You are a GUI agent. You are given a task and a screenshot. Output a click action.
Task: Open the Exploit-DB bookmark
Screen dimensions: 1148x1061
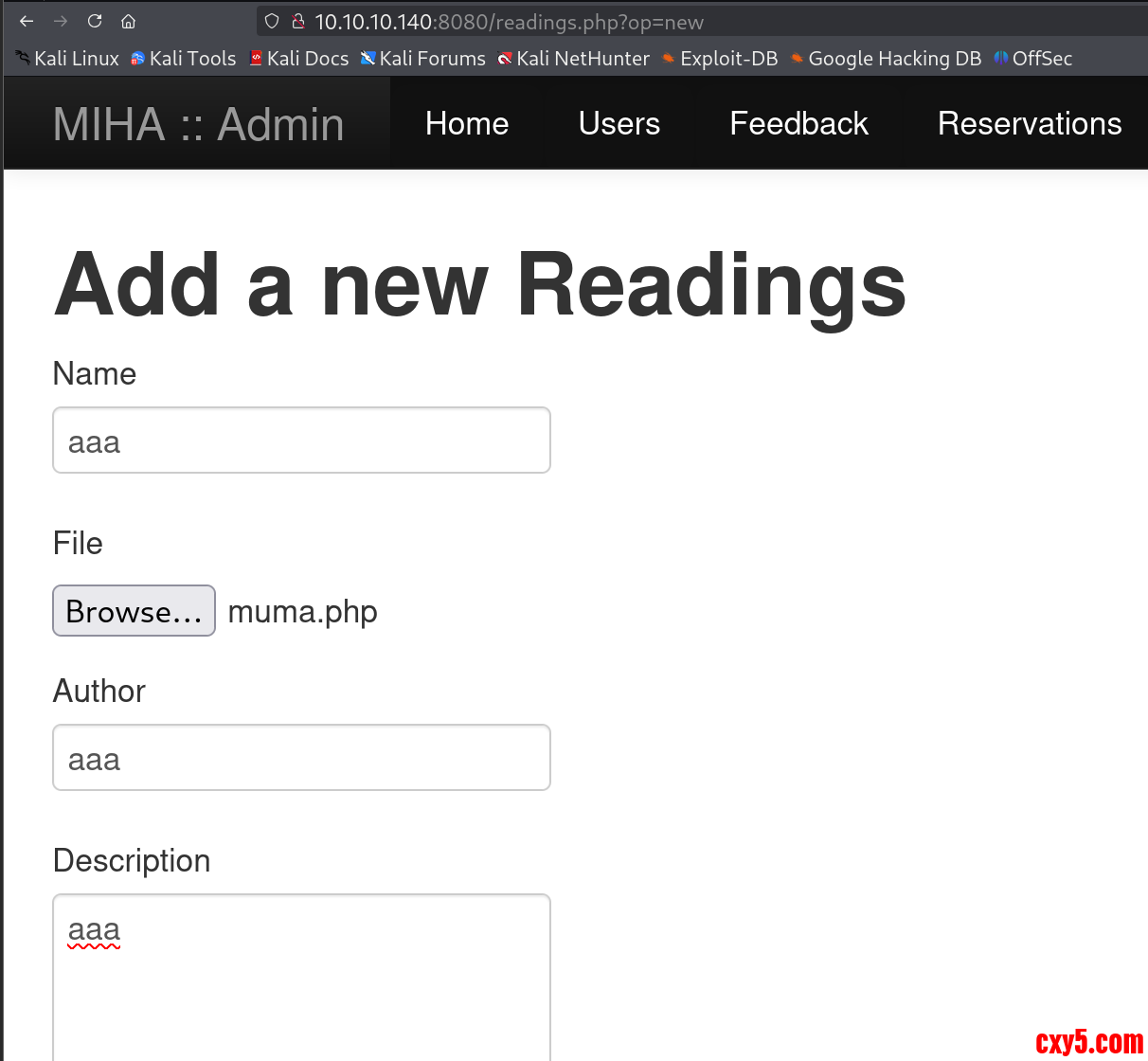click(720, 59)
